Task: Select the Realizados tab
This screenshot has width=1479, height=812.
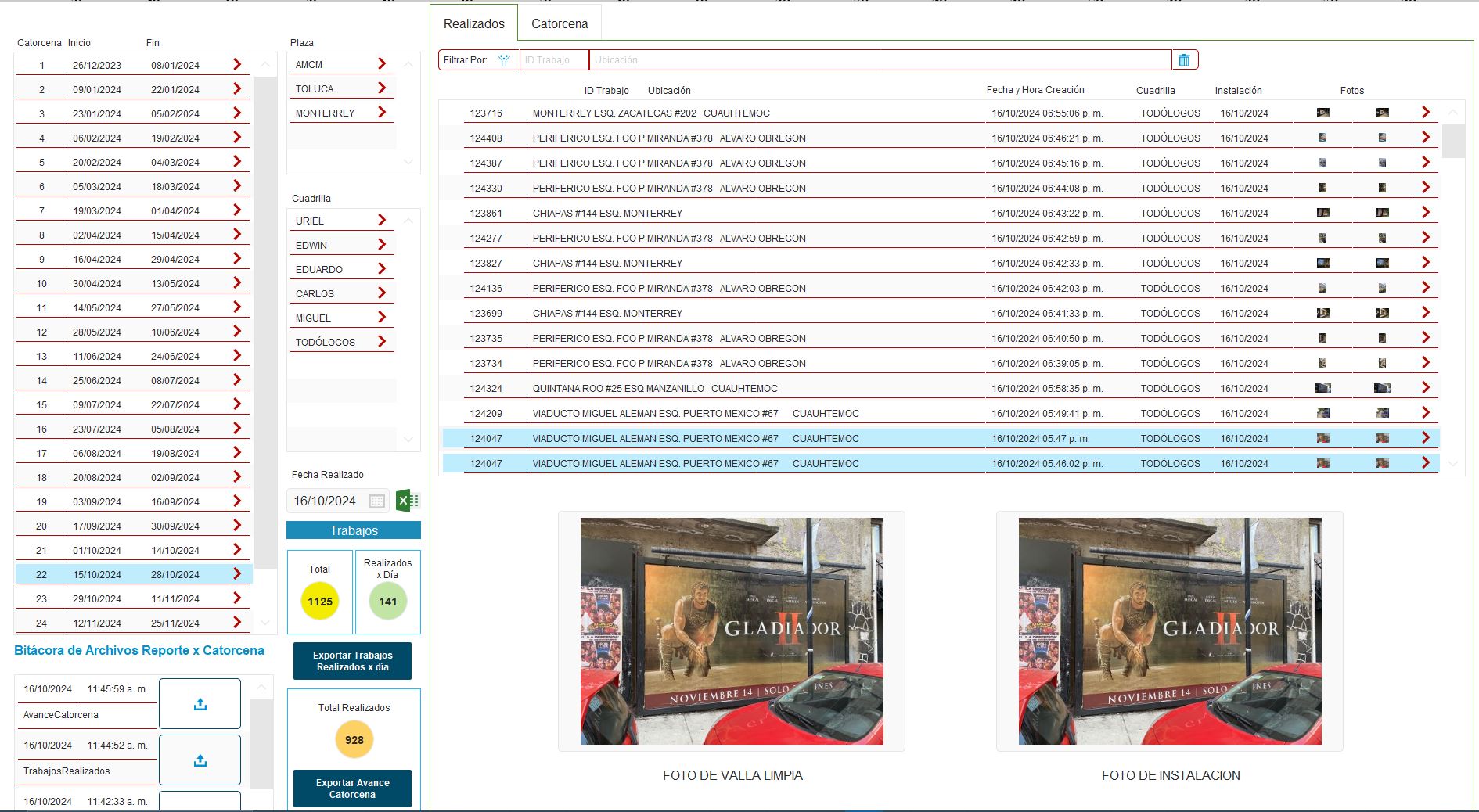Action: 473,23
